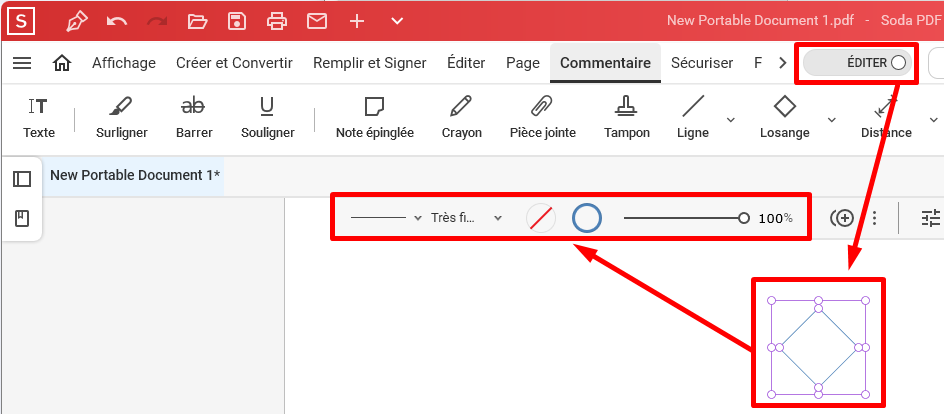Expand the Ligne tool dropdown arrow
The image size is (944, 414).
[x=731, y=120]
